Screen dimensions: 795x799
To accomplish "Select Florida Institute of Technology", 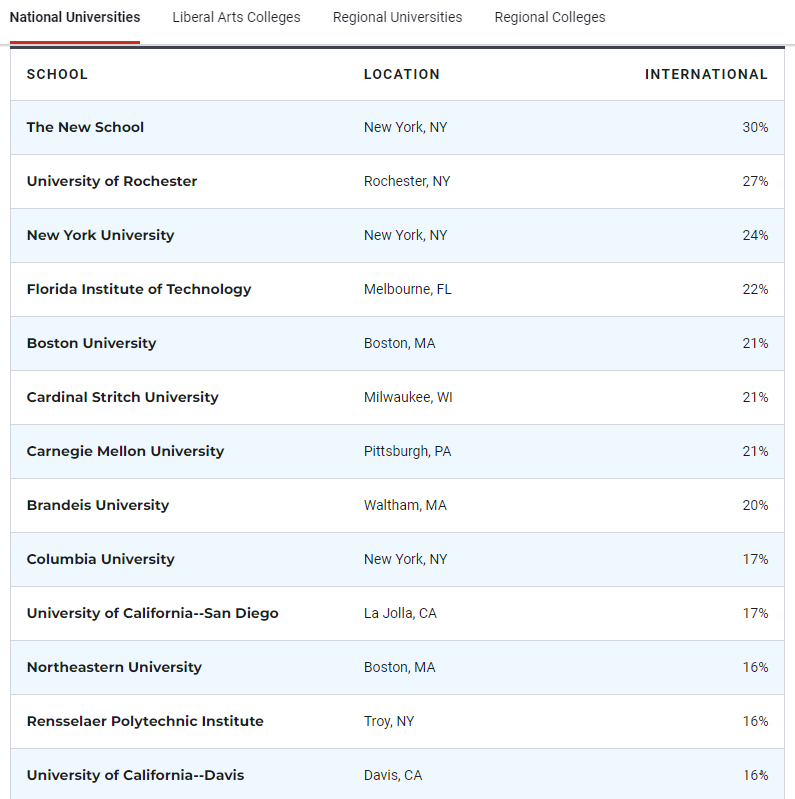I will pyautogui.click(x=139, y=289).
